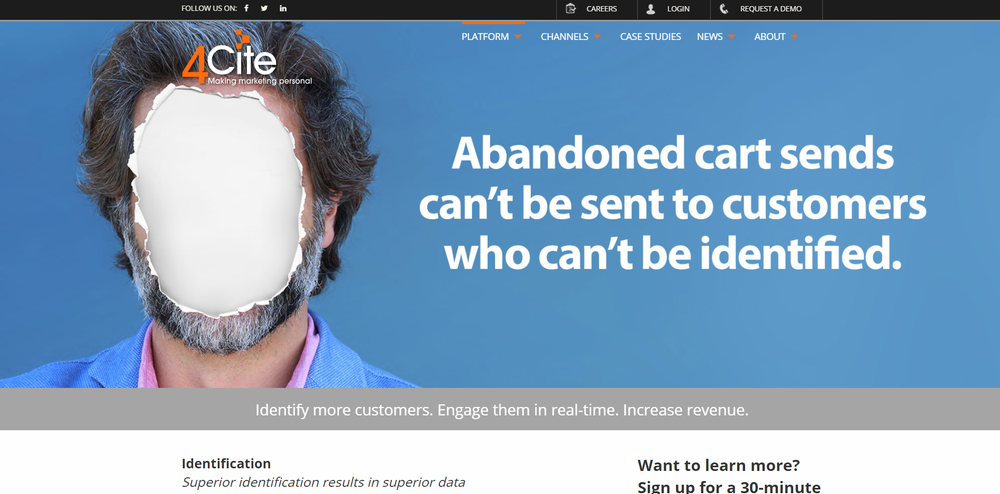Viewport: 1000px width, 494px height.
Task: Go to Case Studies page
Action: [x=651, y=37]
